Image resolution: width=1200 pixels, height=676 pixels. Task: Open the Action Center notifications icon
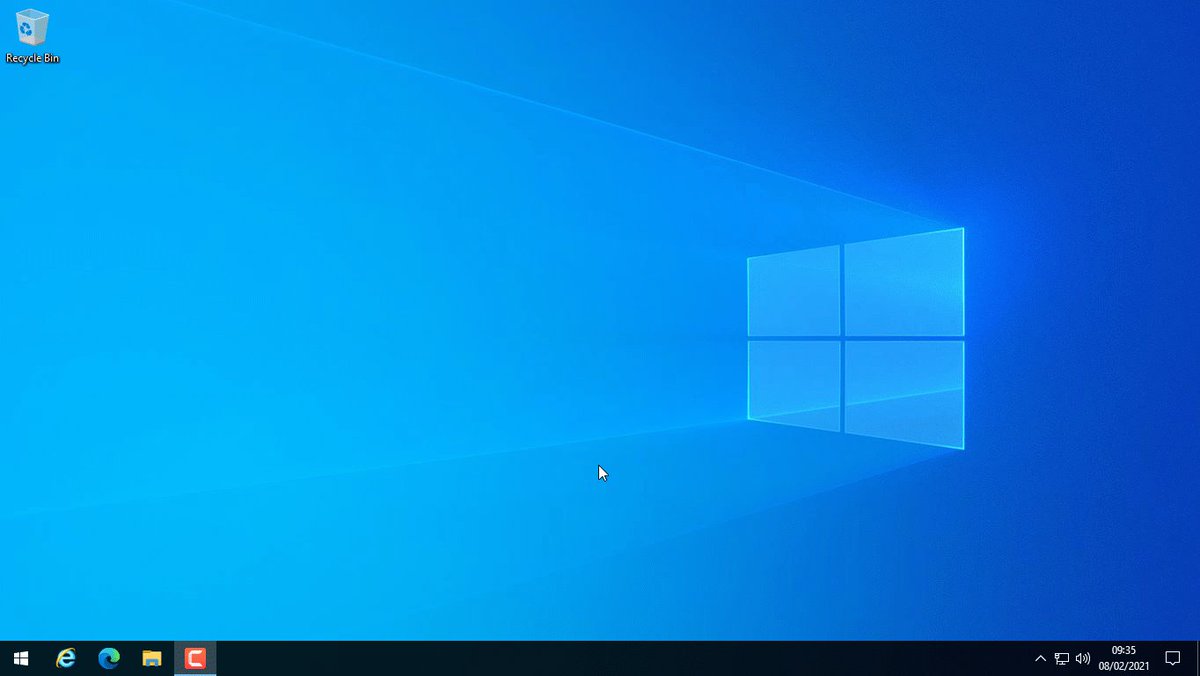pos(1173,658)
